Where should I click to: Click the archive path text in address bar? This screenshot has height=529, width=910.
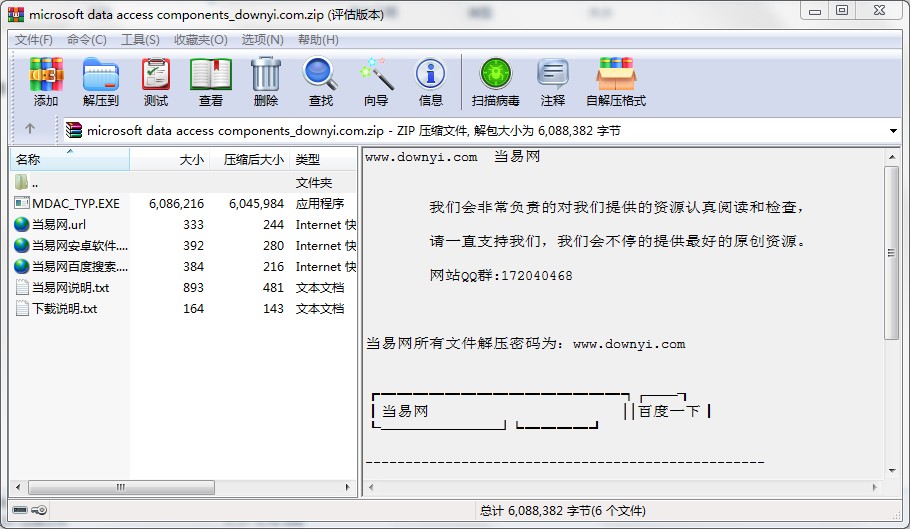pos(353,131)
